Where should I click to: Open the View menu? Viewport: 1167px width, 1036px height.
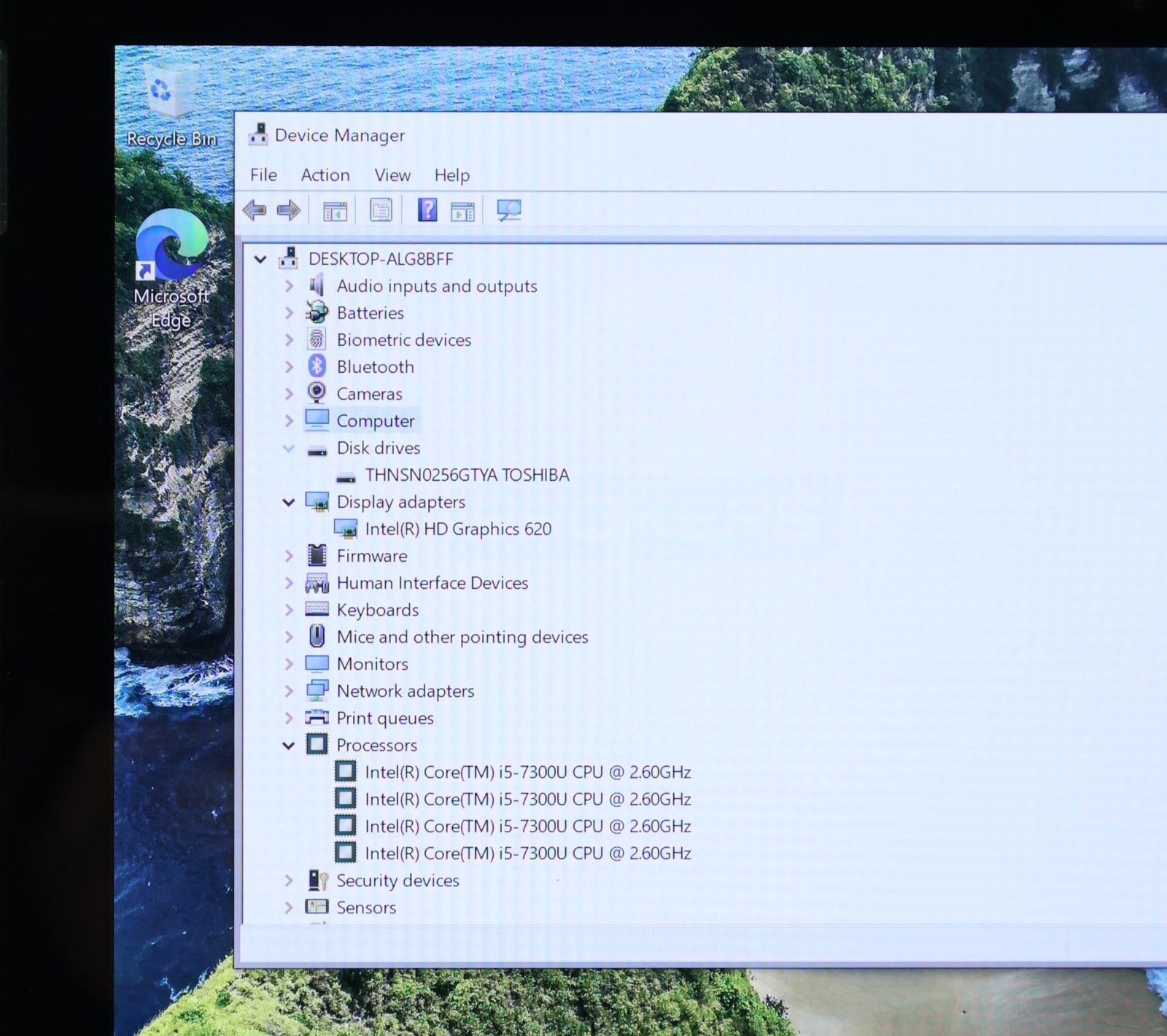pyautogui.click(x=392, y=175)
